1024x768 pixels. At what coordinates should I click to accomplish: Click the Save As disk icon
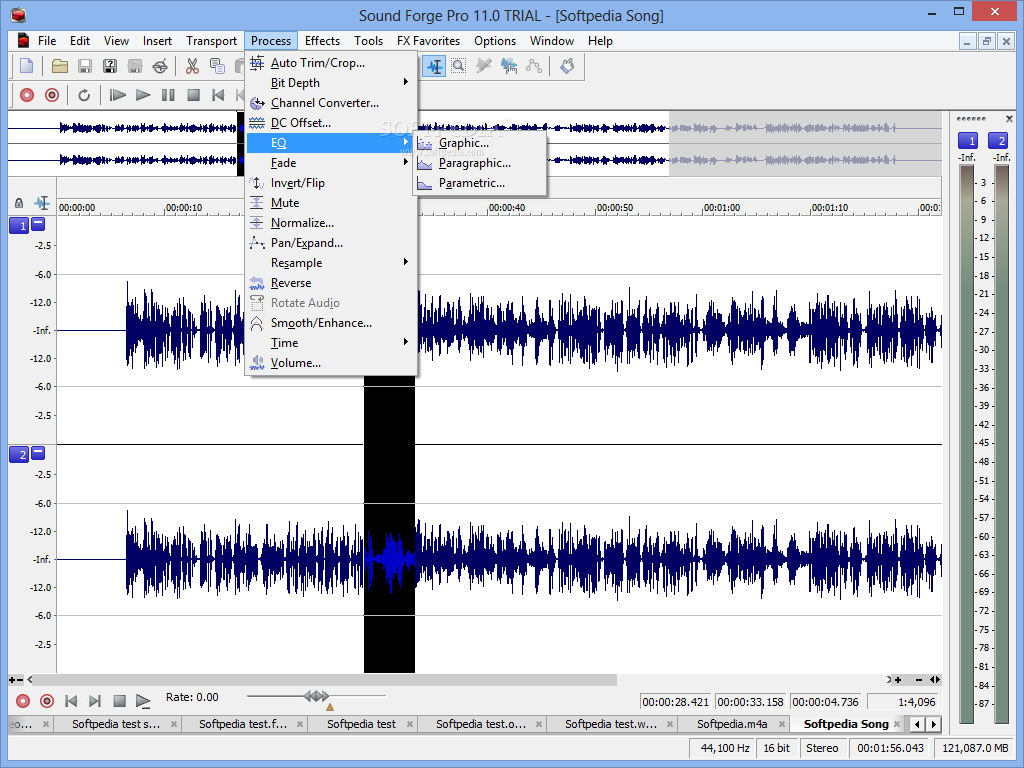pyautogui.click(x=110, y=66)
